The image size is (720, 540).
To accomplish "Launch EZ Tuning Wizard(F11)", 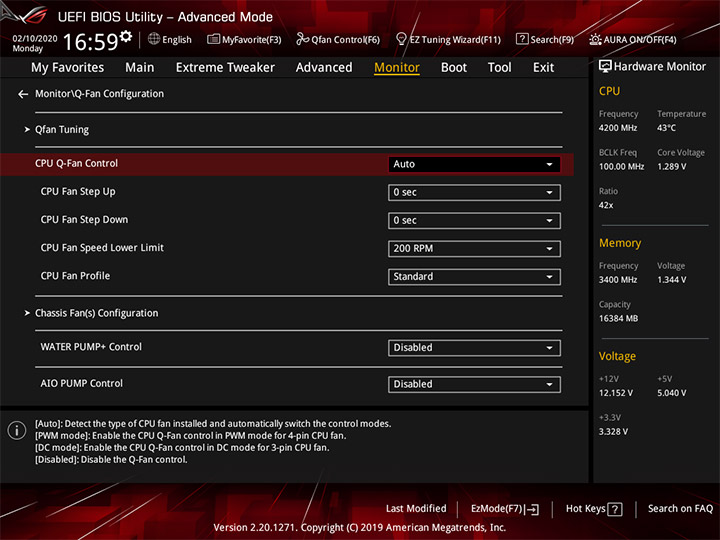I will click(455, 40).
